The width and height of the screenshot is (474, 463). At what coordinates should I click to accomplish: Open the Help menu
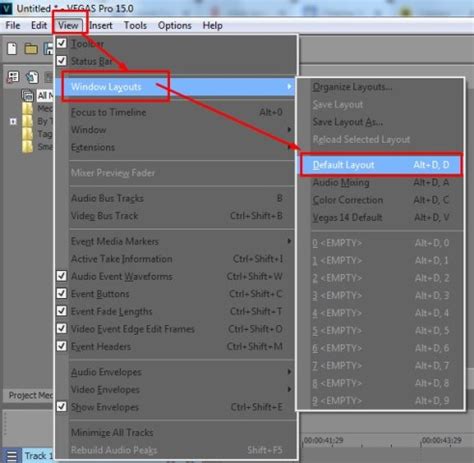(x=212, y=25)
